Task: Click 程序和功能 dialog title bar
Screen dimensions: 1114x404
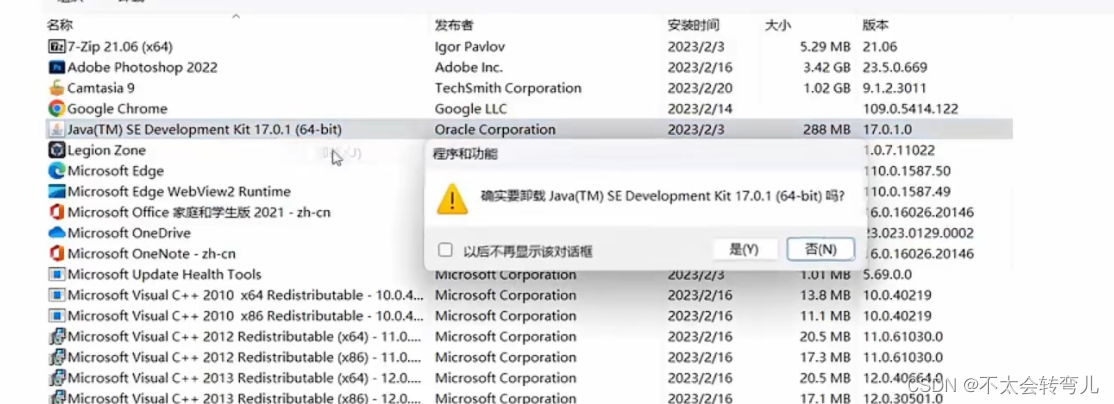Action: point(645,154)
